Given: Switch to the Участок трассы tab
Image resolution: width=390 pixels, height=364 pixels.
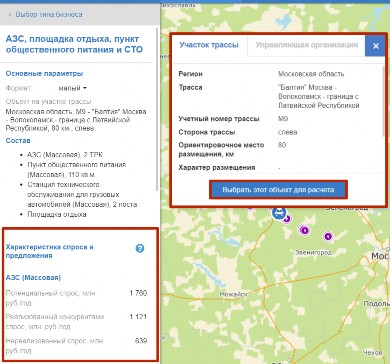Looking at the screenshot, I should [209, 45].
